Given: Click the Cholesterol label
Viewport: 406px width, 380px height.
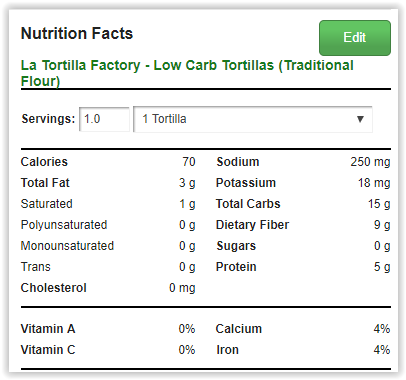Looking at the screenshot, I should 53,288.
